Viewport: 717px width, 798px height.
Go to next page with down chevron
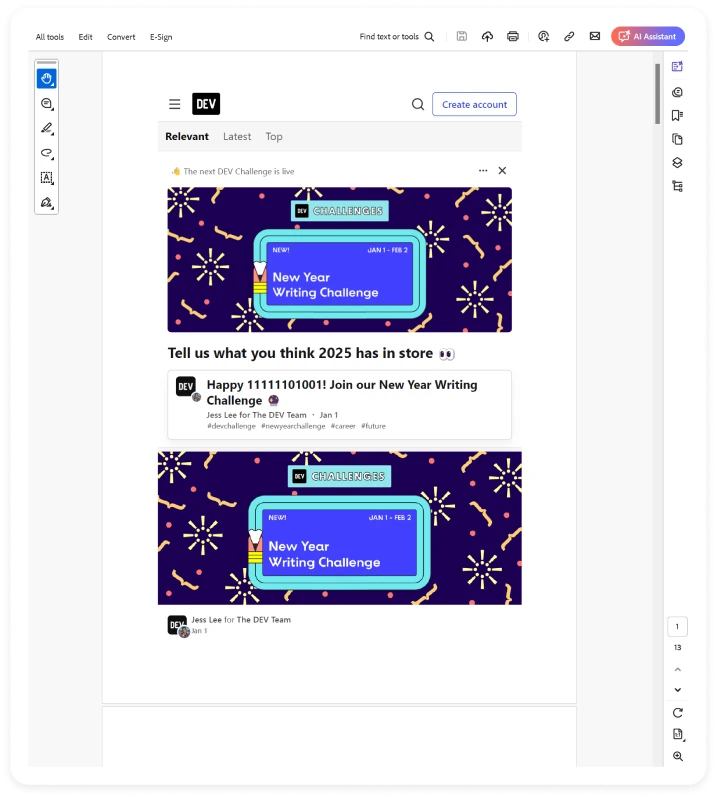(677, 690)
